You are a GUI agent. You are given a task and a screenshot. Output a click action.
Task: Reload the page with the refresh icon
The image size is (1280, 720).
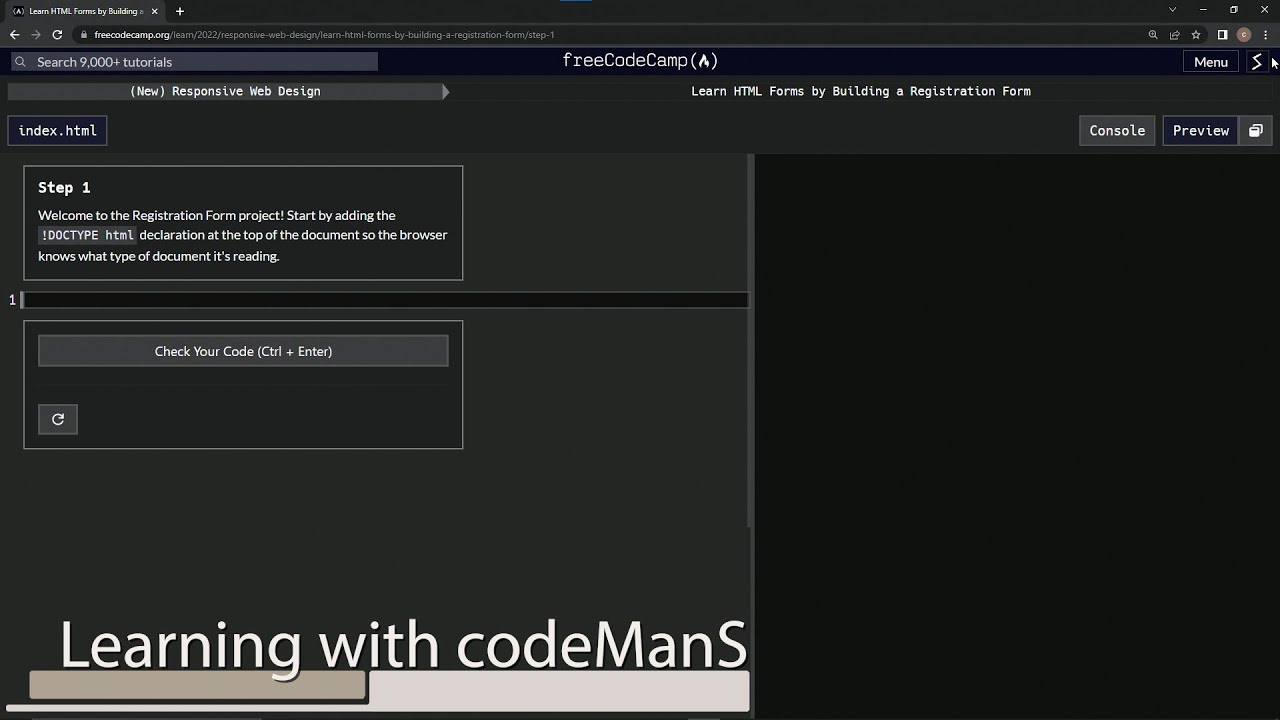point(57,34)
